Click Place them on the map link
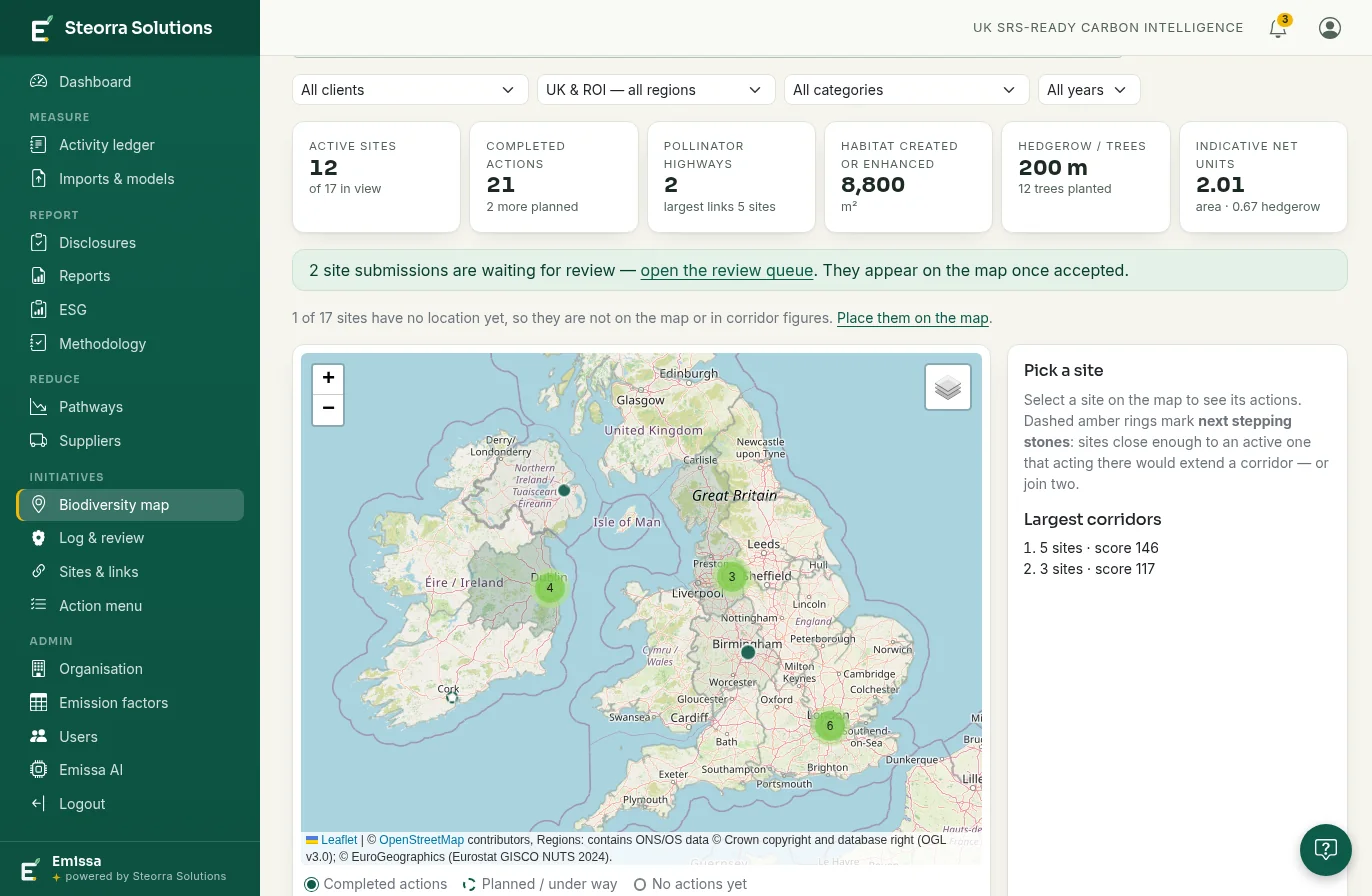 912,318
